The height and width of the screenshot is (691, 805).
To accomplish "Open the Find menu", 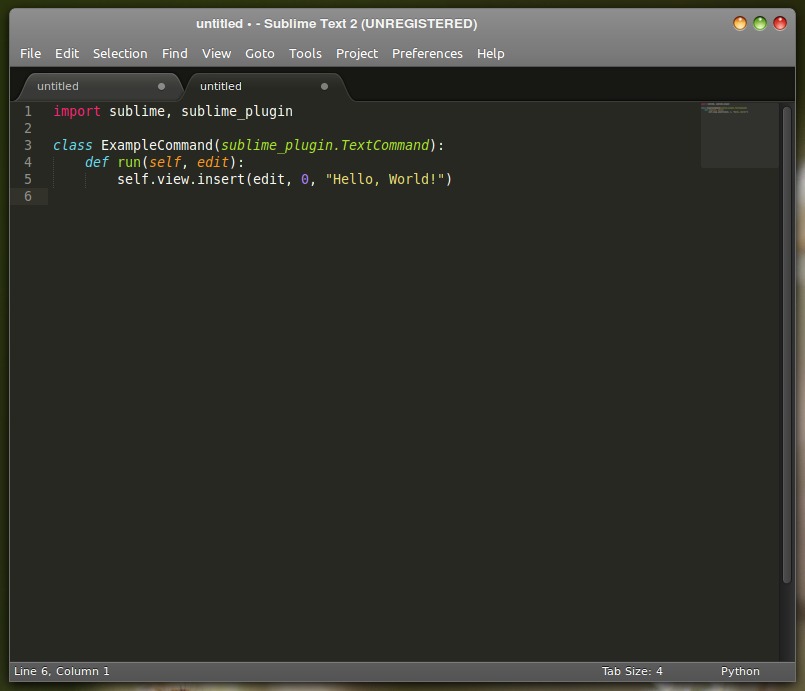I will (x=175, y=53).
